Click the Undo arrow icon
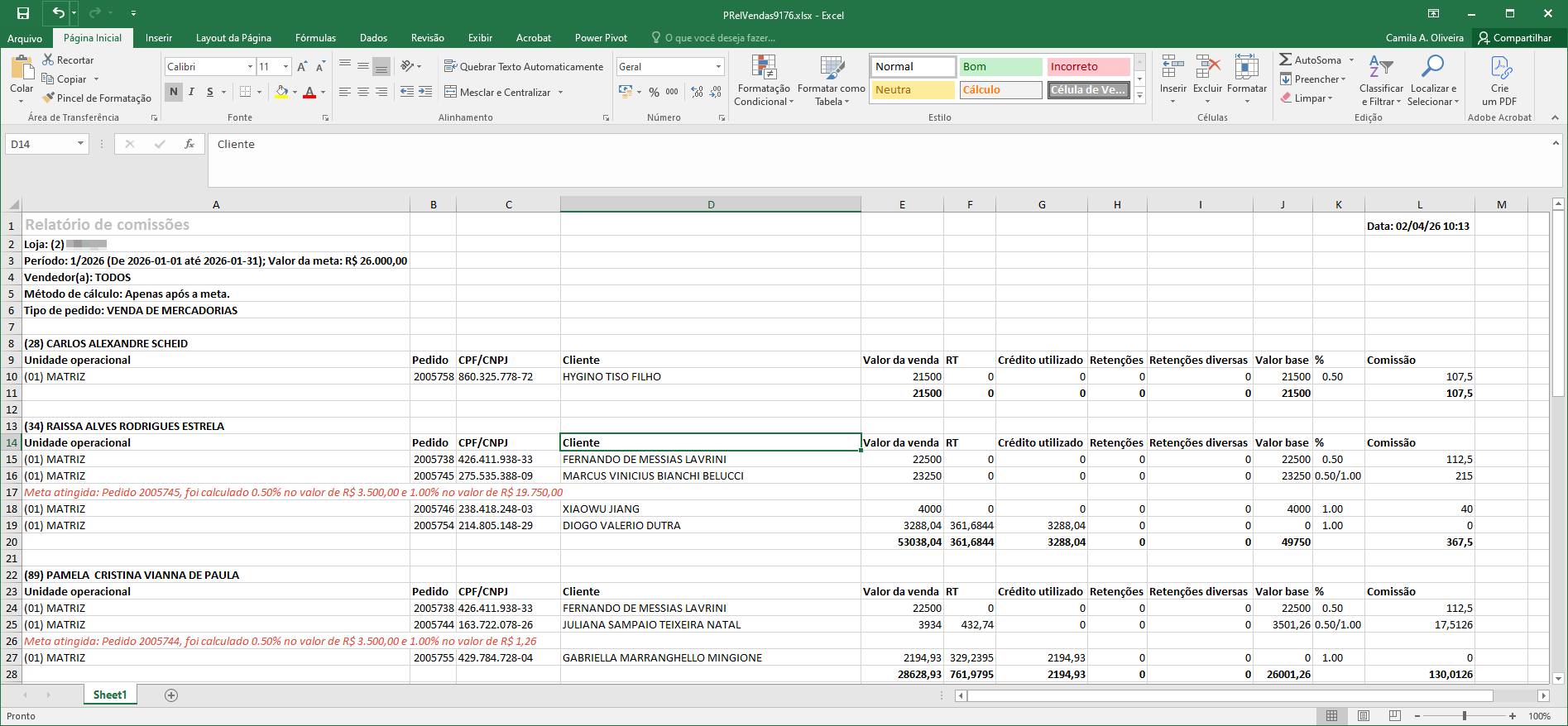The height and width of the screenshot is (726, 1568). [58, 13]
